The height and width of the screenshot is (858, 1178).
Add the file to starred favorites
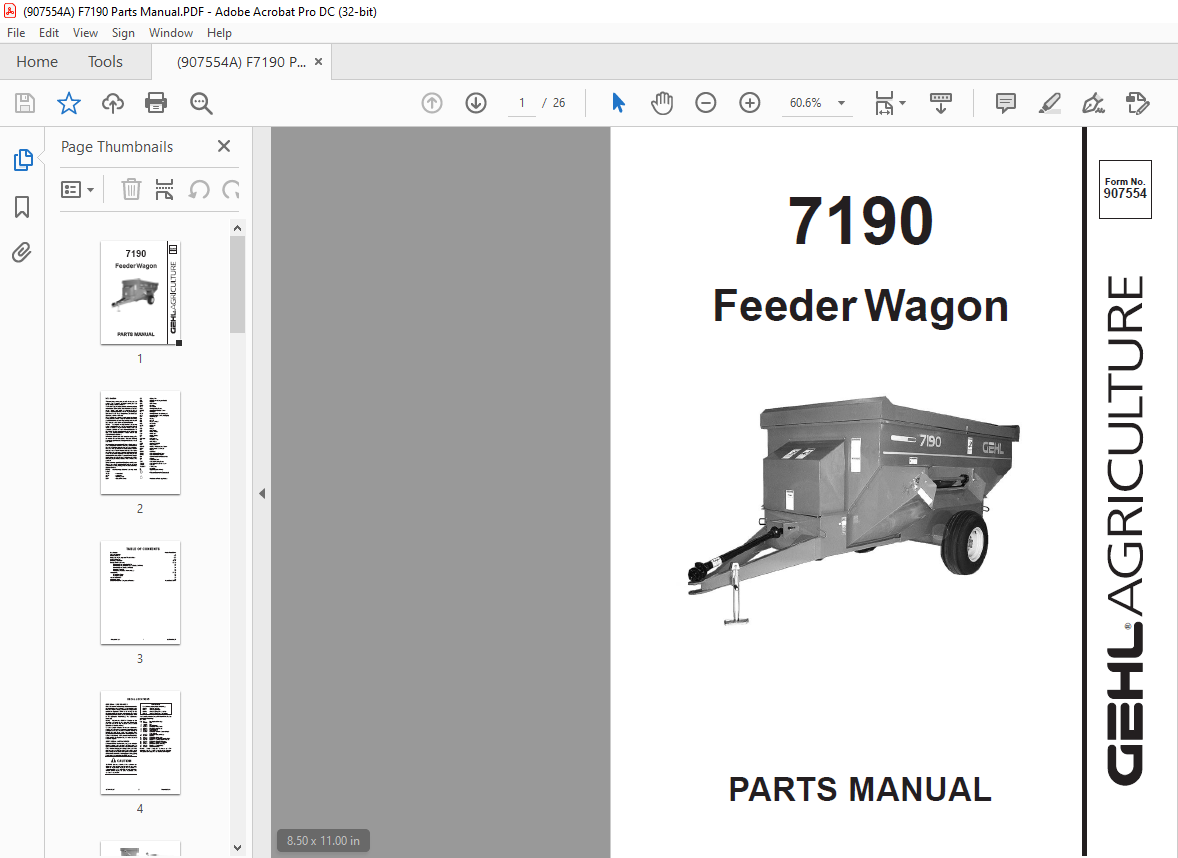(68, 103)
